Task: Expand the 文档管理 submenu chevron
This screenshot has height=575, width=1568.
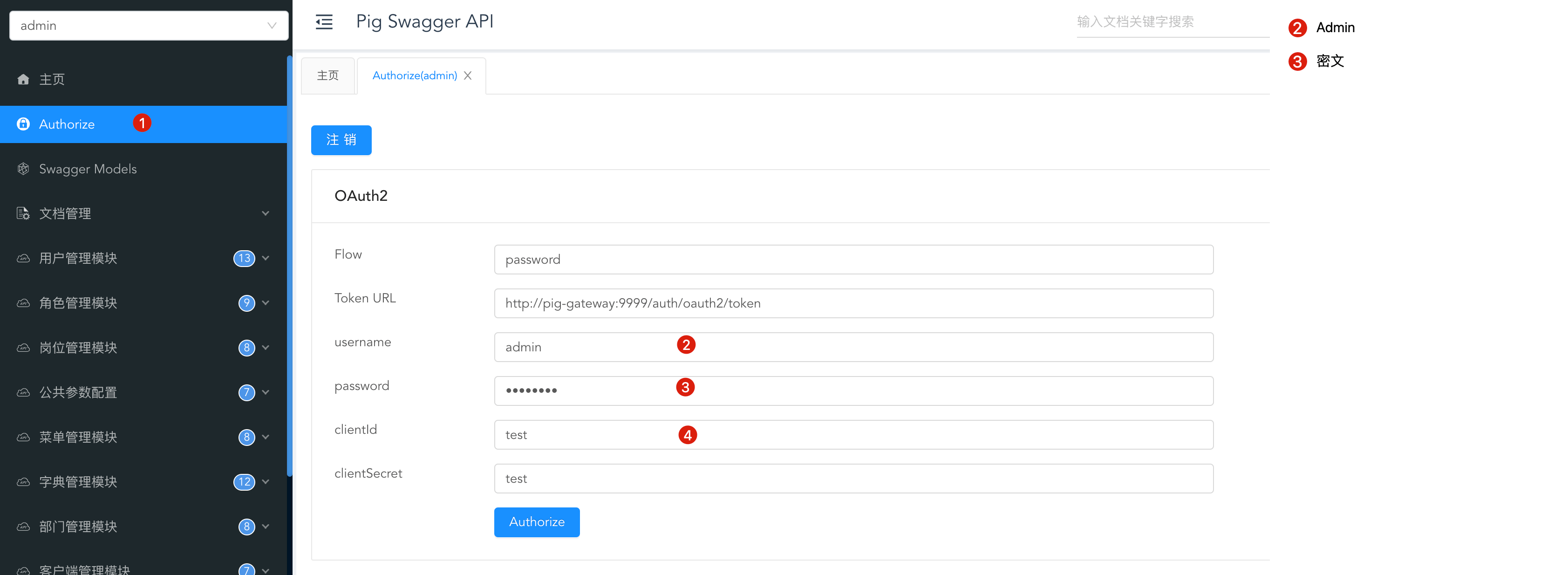Action: tap(266, 214)
